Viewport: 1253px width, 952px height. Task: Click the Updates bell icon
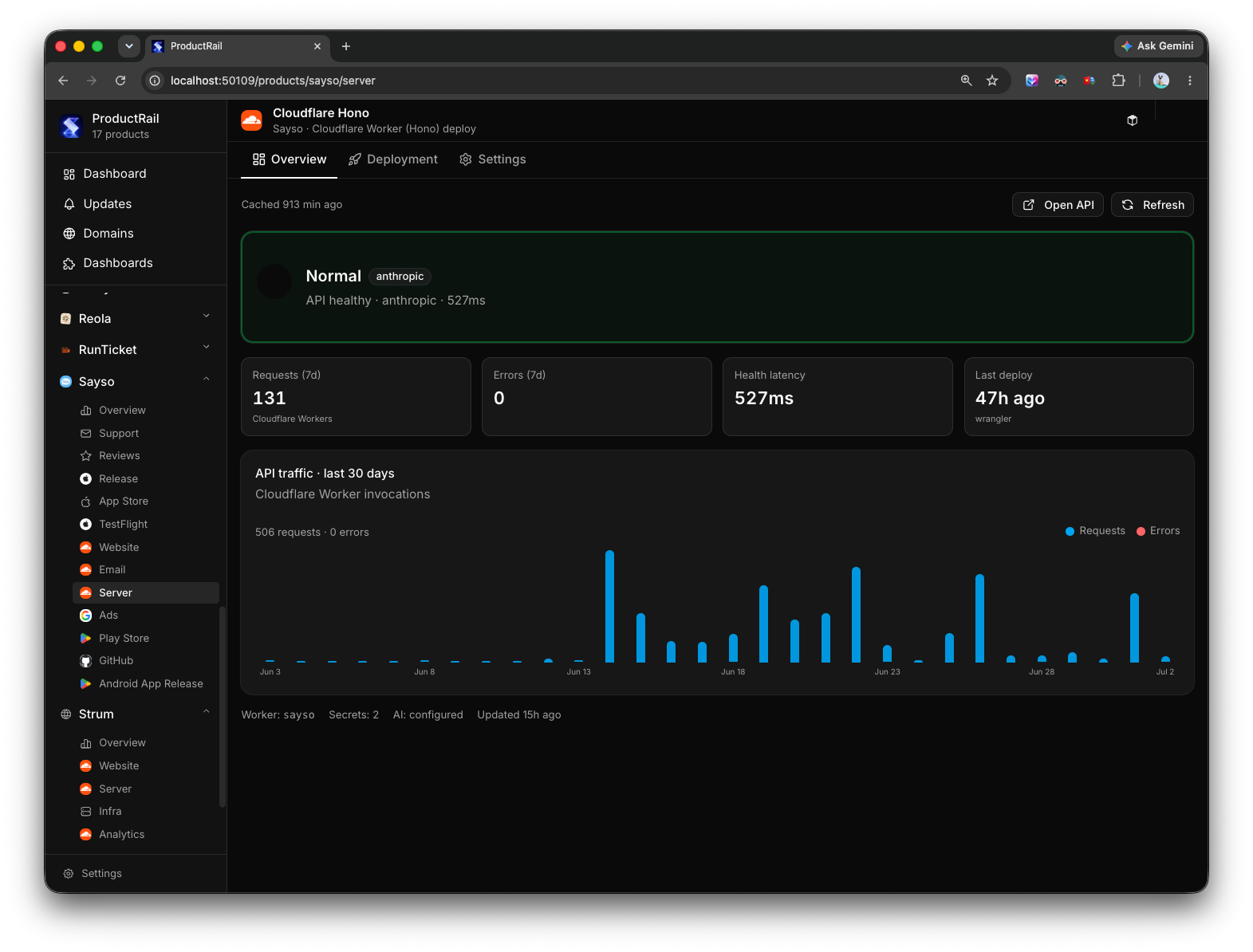point(69,204)
